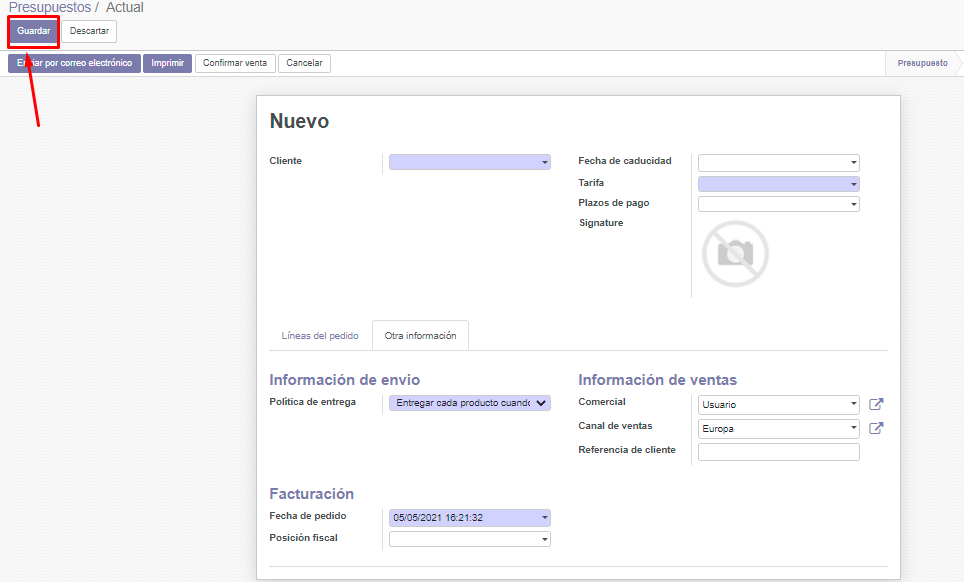Open external link icon next to Comercial

point(876,405)
